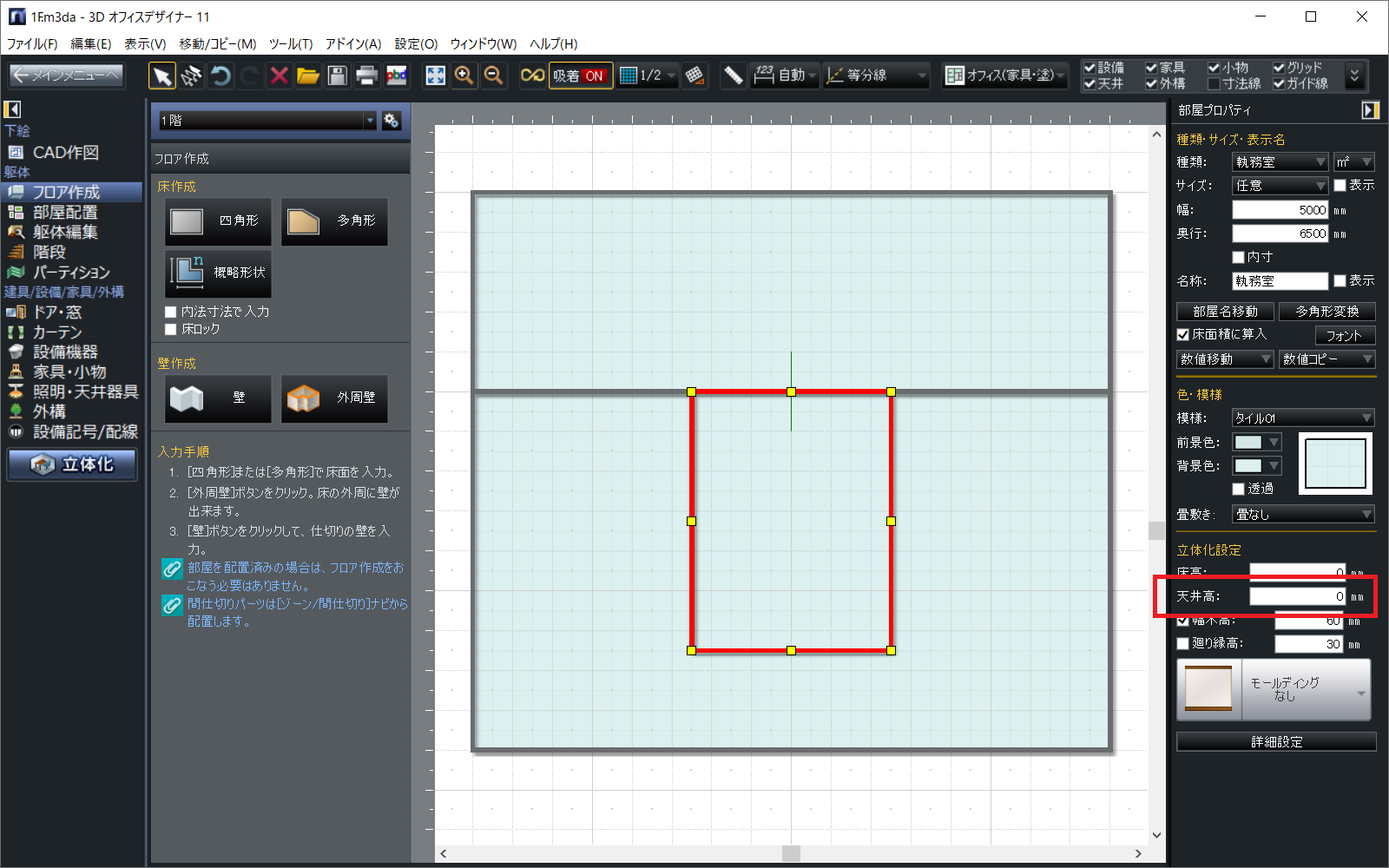This screenshot has height=868, width=1389.
Task: Open the 種類 dropdown showing 執務室
Action: click(x=1280, y=162)
